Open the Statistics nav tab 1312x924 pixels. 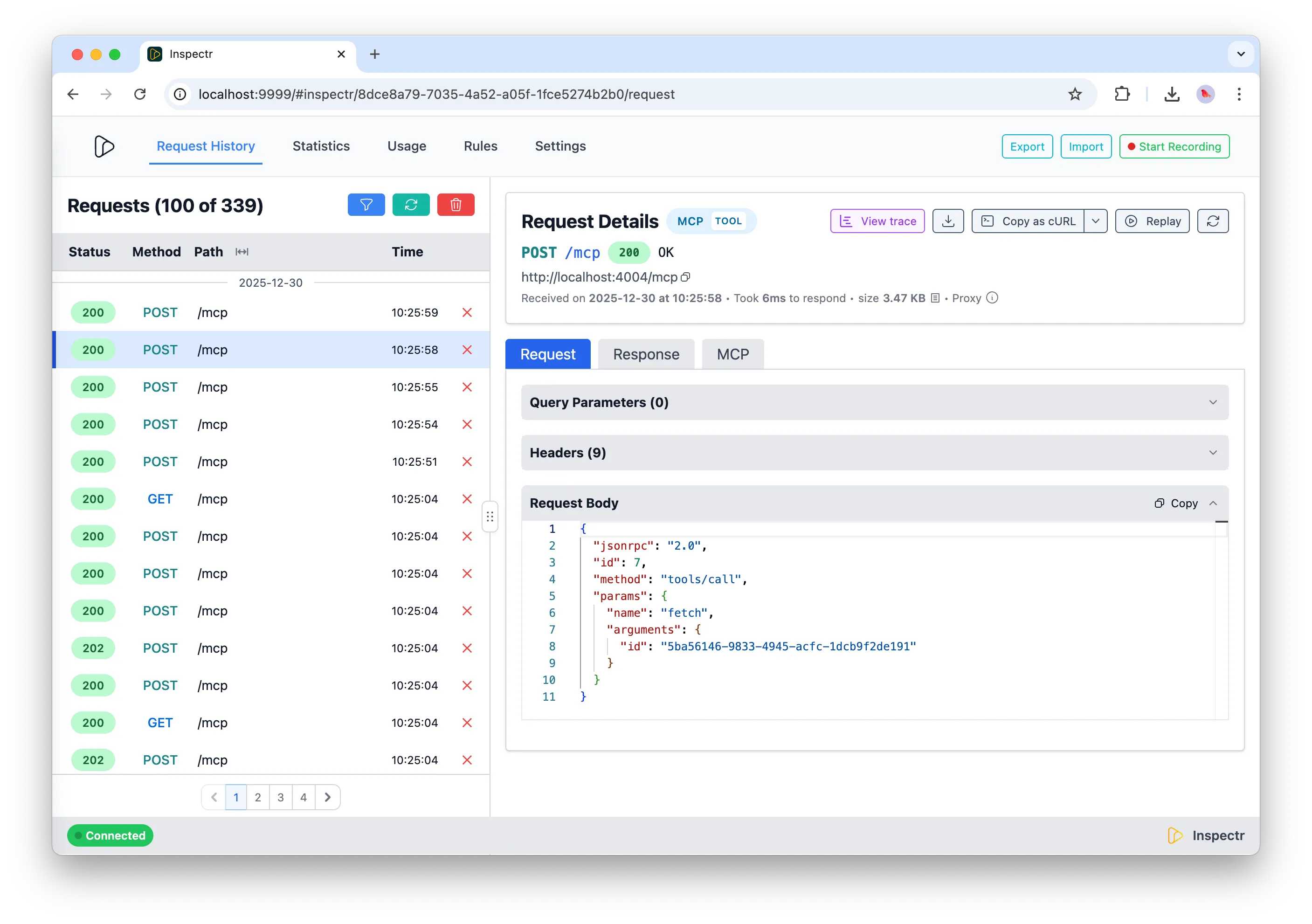tap(321, 146)
